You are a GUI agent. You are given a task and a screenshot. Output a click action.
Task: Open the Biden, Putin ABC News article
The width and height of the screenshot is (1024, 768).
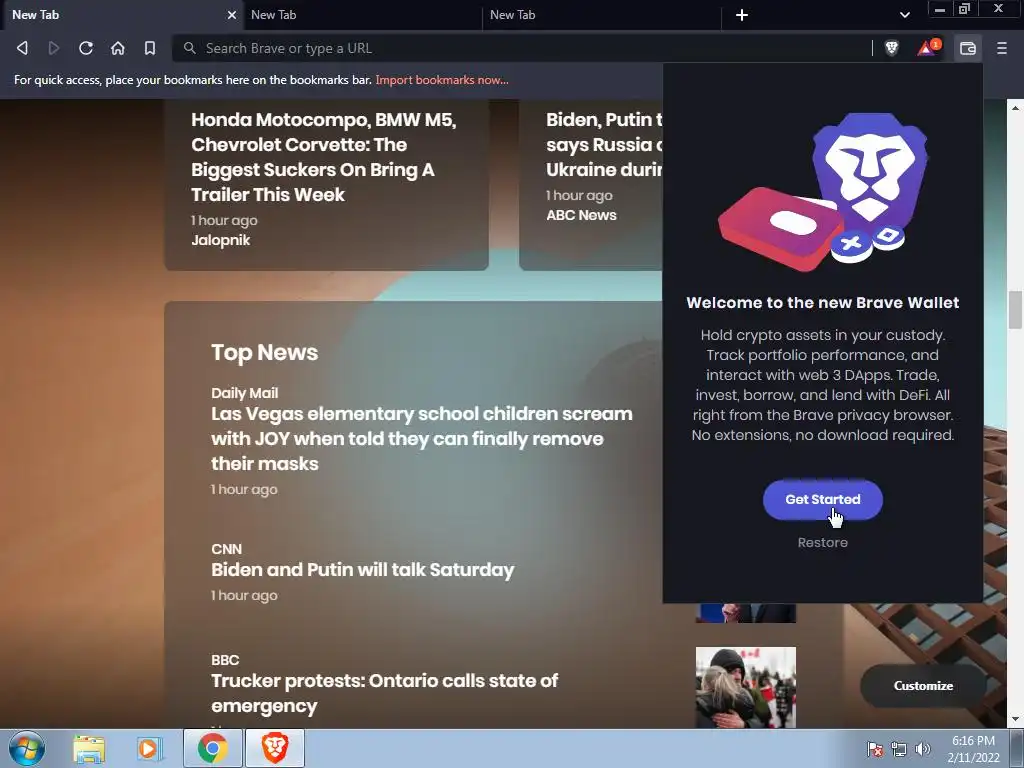pos(604,144)
